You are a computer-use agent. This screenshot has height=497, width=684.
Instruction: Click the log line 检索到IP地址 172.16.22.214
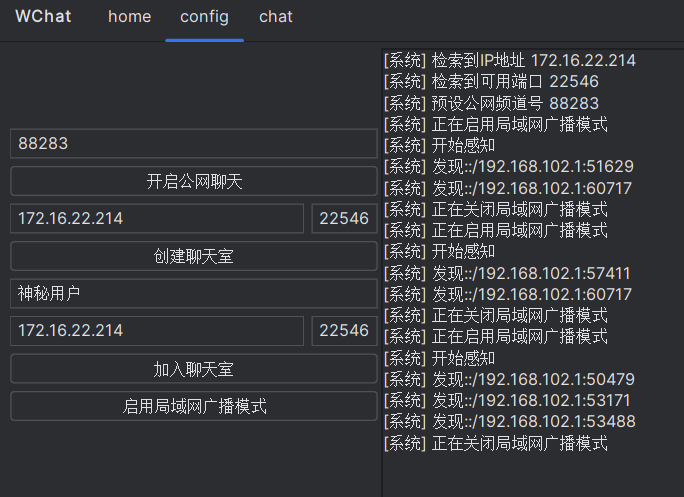click(510, 60)
